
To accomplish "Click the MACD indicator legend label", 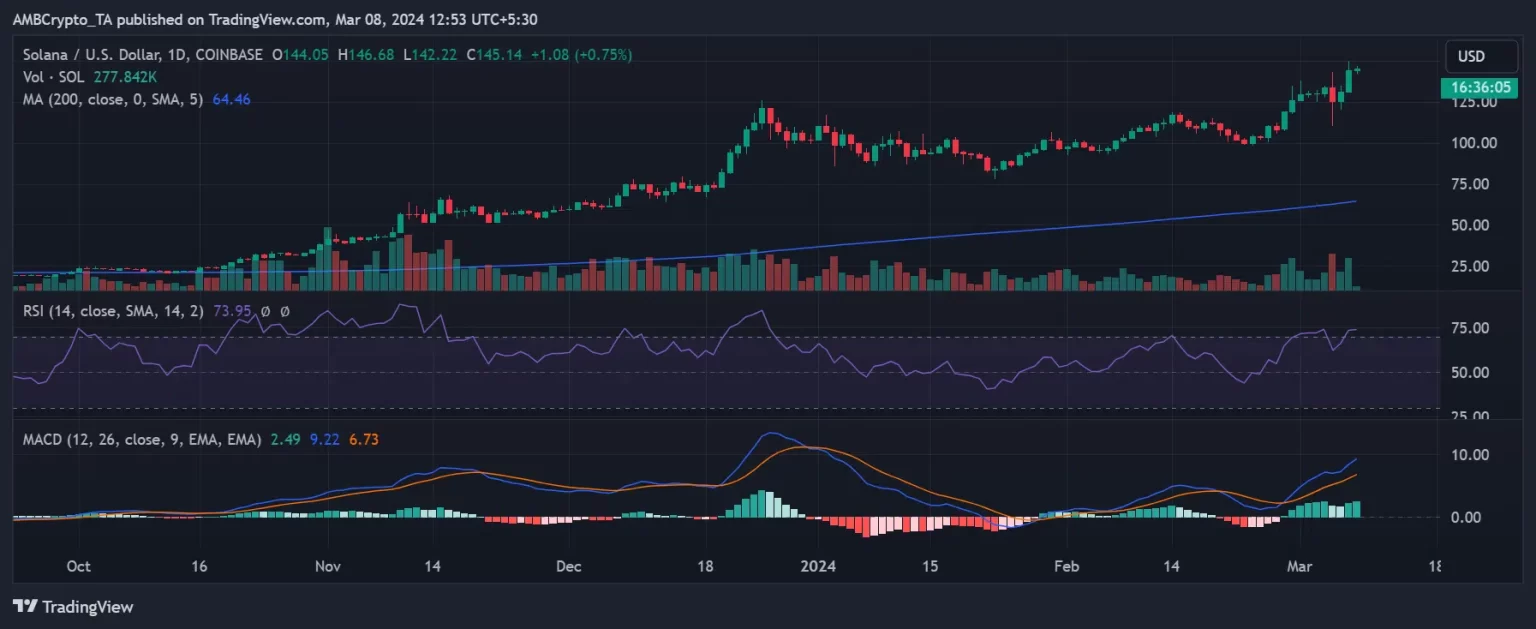I will (141, 439).
